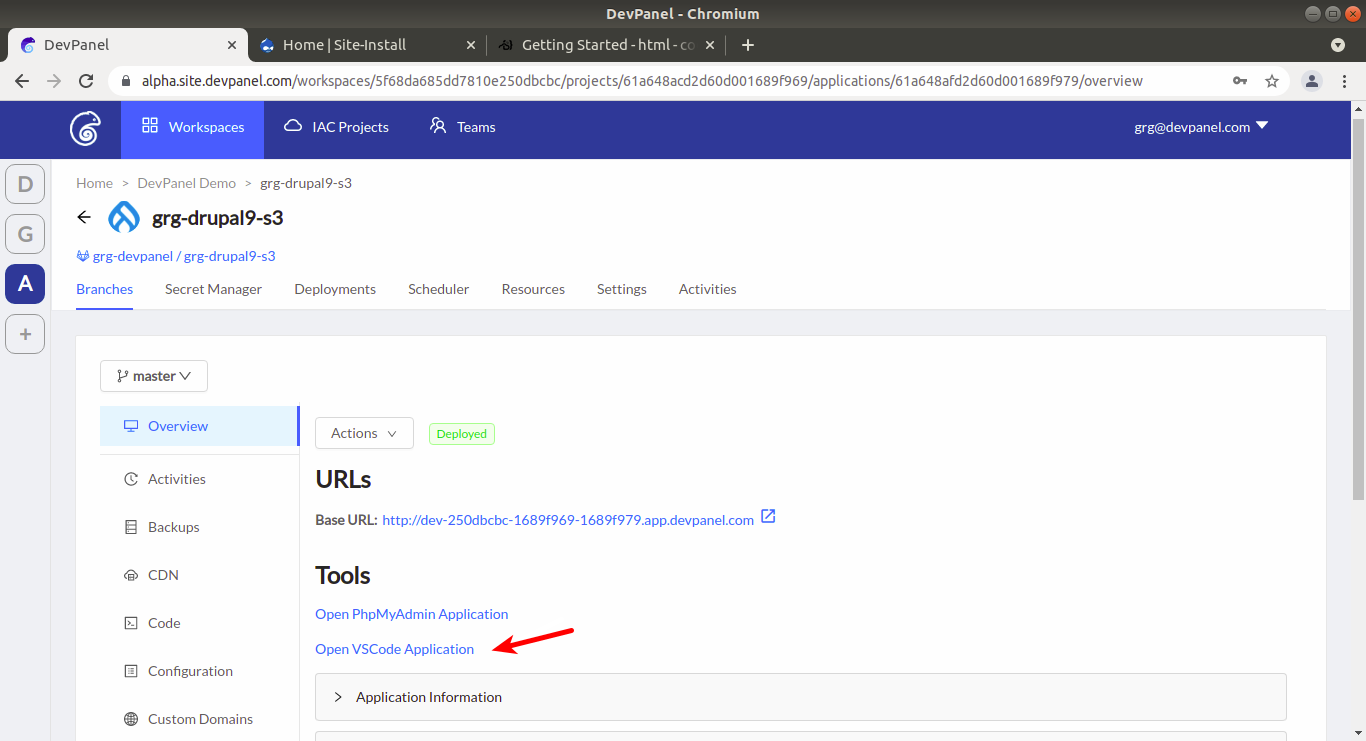
Task: Open PhpMyAdmin Application
Action: 411,613
